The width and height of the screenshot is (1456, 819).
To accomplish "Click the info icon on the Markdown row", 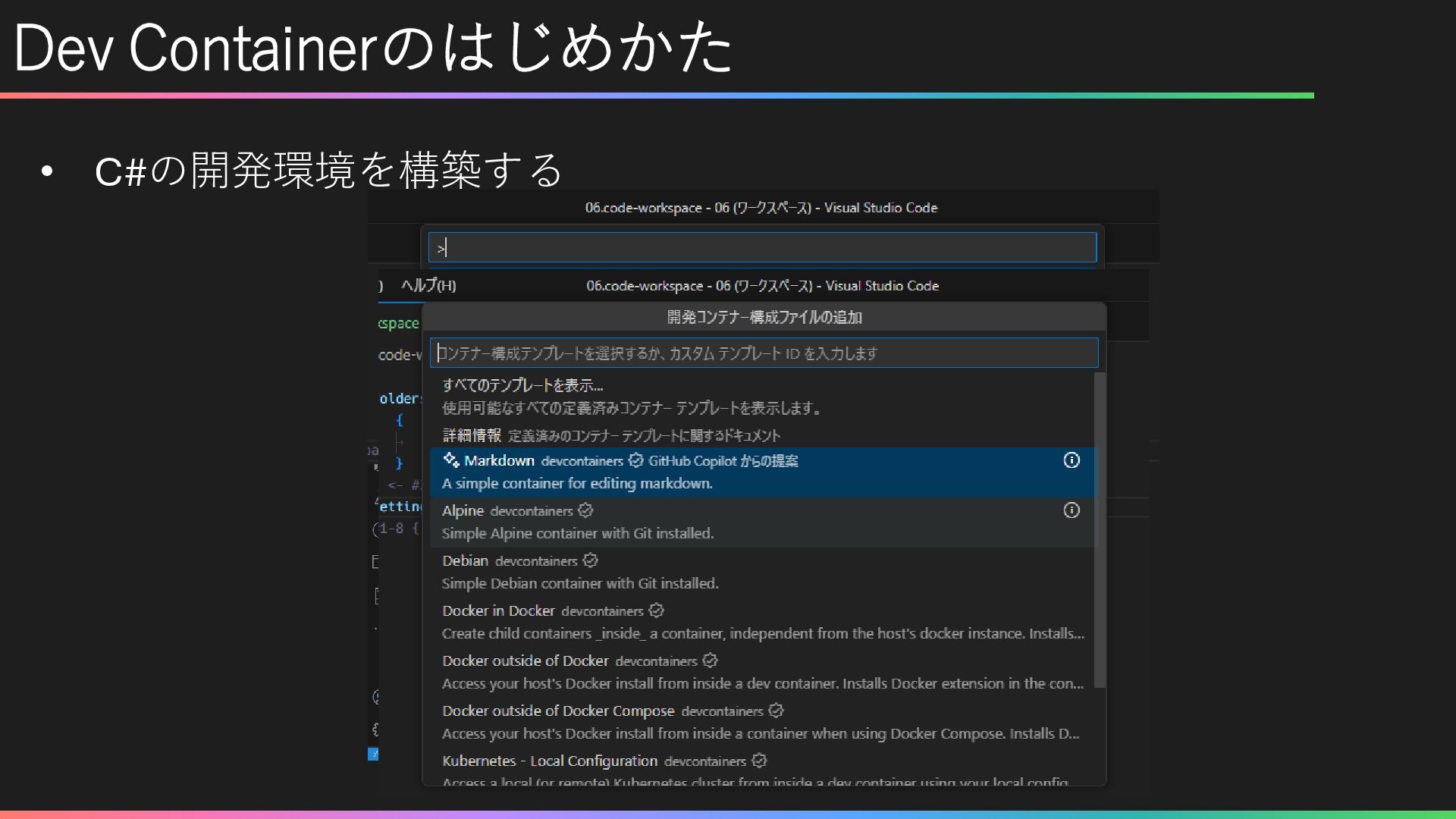I will [1072, 460].
